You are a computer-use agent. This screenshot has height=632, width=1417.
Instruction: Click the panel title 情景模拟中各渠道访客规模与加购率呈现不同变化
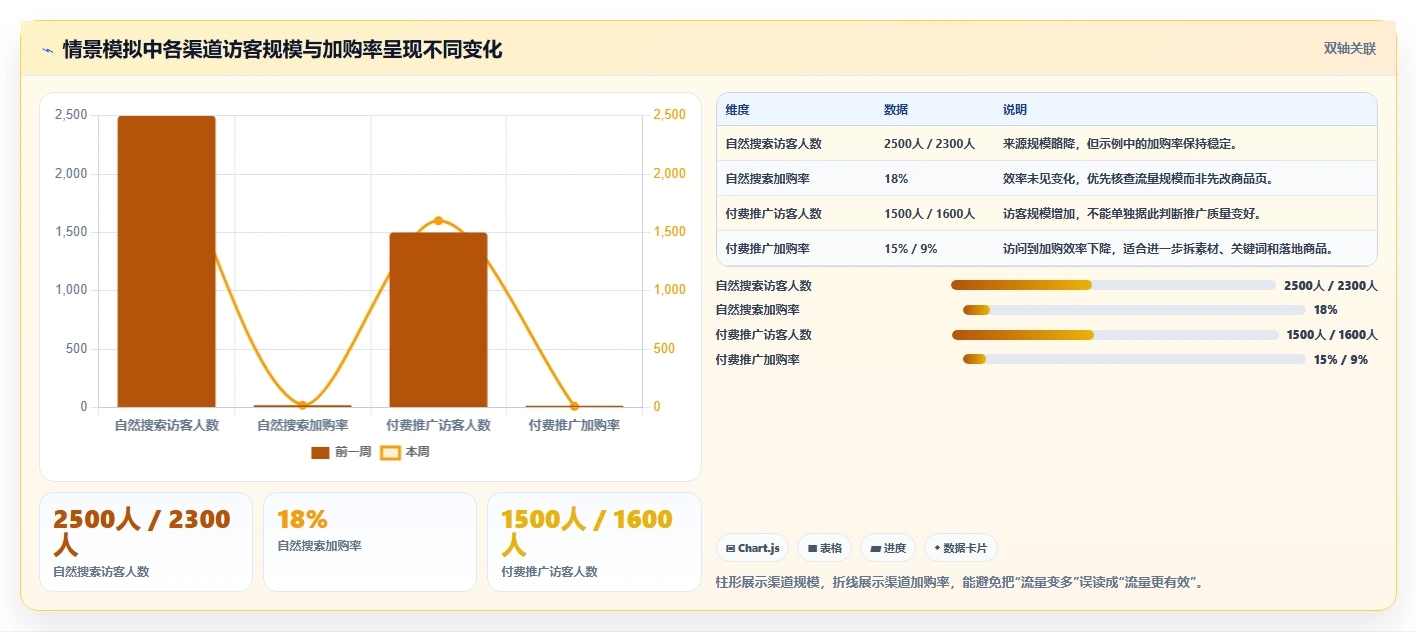282,50
